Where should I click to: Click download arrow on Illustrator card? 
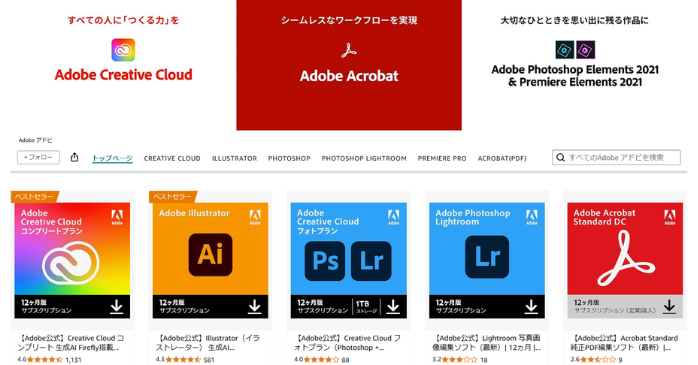tap(254, 306)
